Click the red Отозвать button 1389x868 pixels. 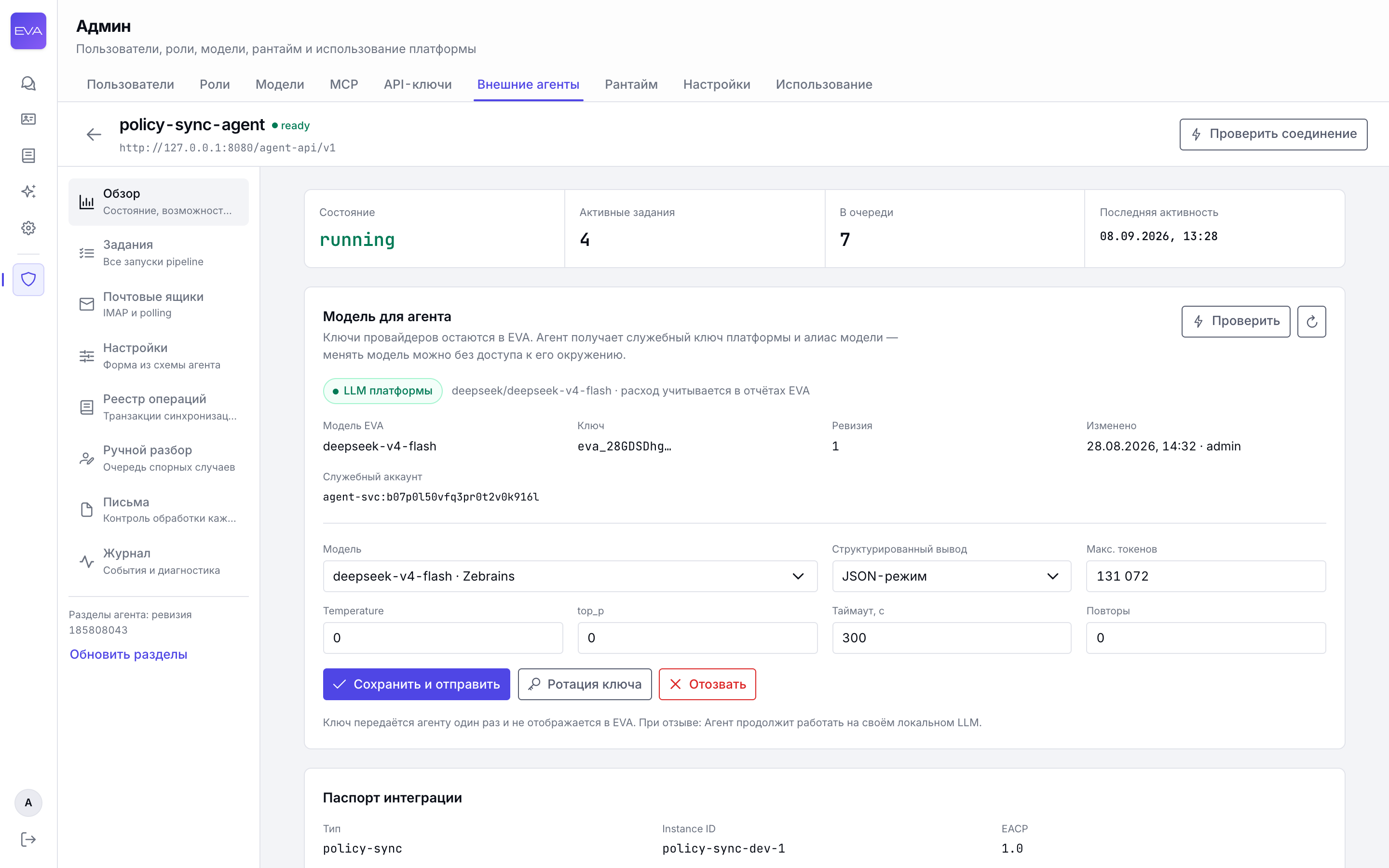(707, 684)
